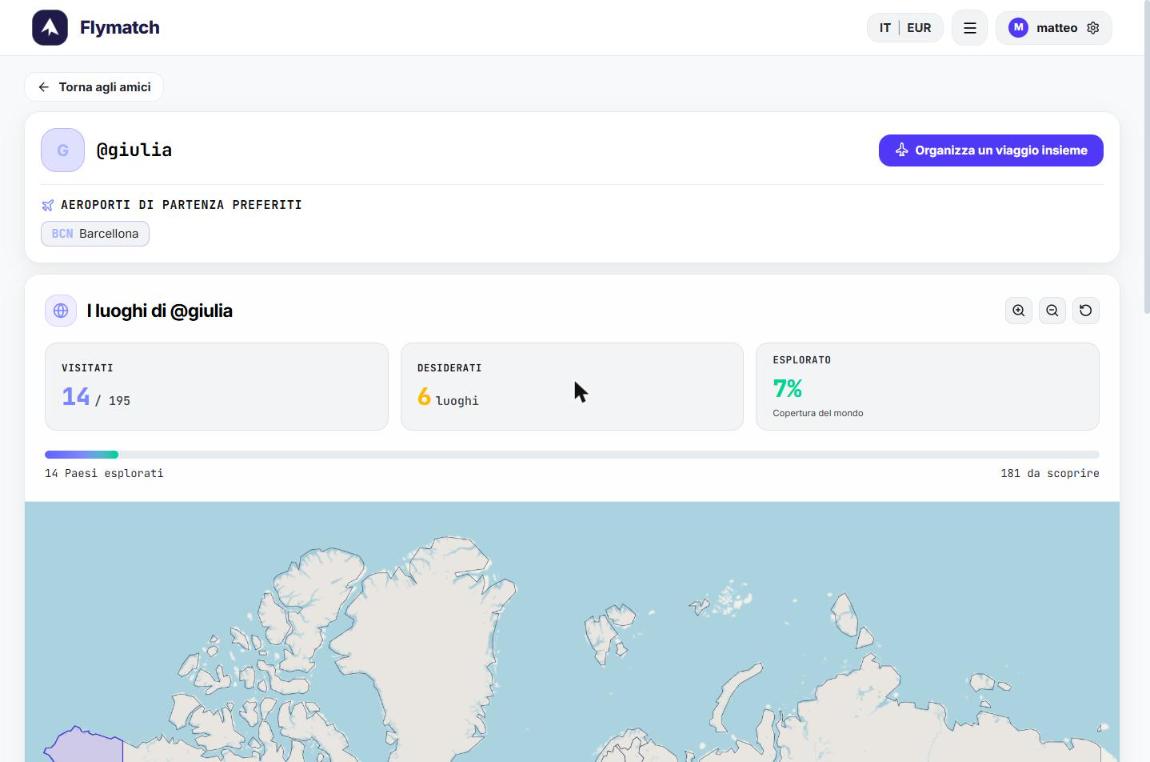Open the Esplorato 7% card
This screenshot has width=1150, height=762.
click(928, 387)
